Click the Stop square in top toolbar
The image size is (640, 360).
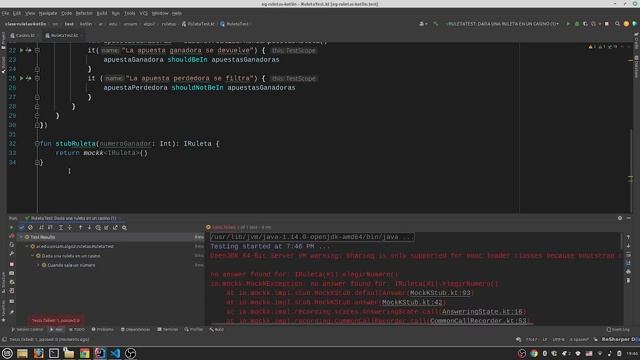[607, 24]
